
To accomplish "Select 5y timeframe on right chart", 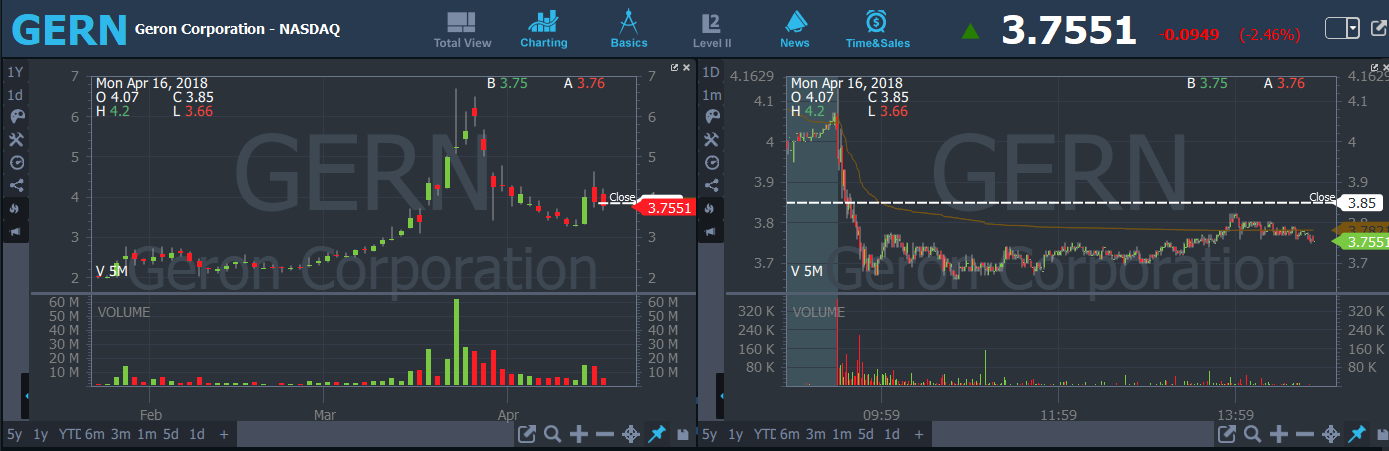I will [x=710, y=434].
